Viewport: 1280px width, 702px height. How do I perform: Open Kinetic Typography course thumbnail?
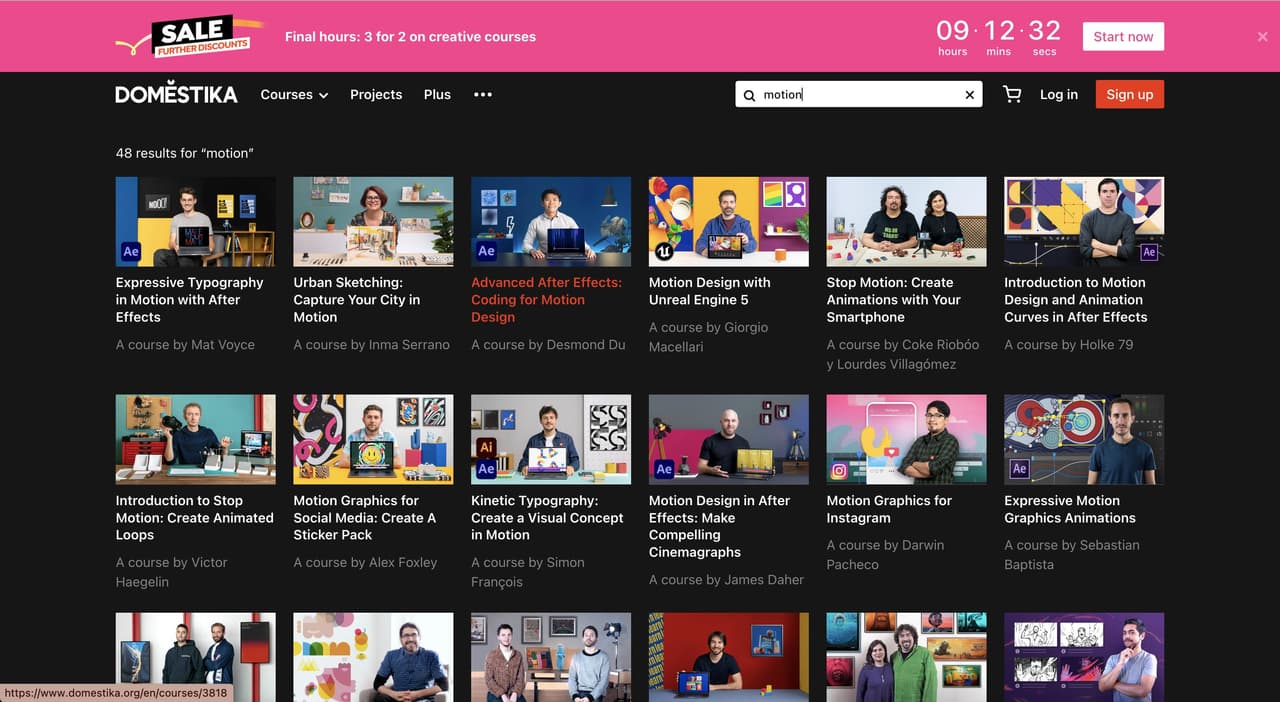[x=551, y=440]
